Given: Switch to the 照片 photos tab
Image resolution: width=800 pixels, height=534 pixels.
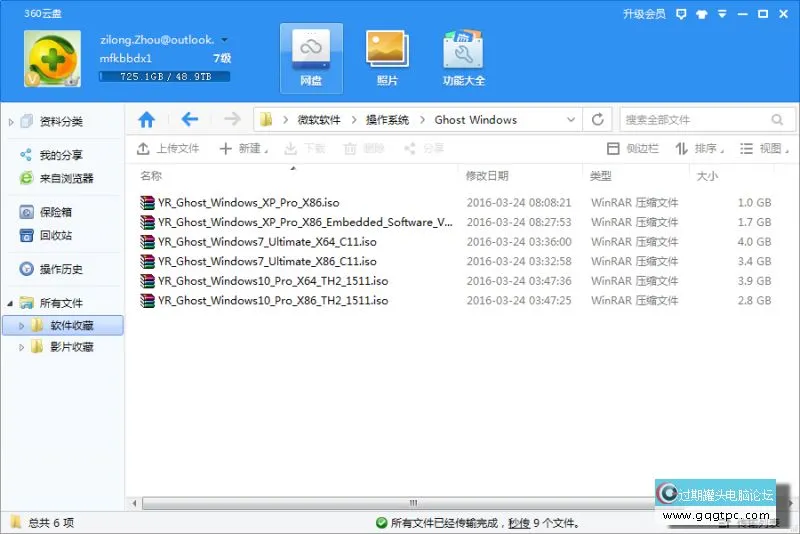Looking at the screenshot, I should [387, 58].
